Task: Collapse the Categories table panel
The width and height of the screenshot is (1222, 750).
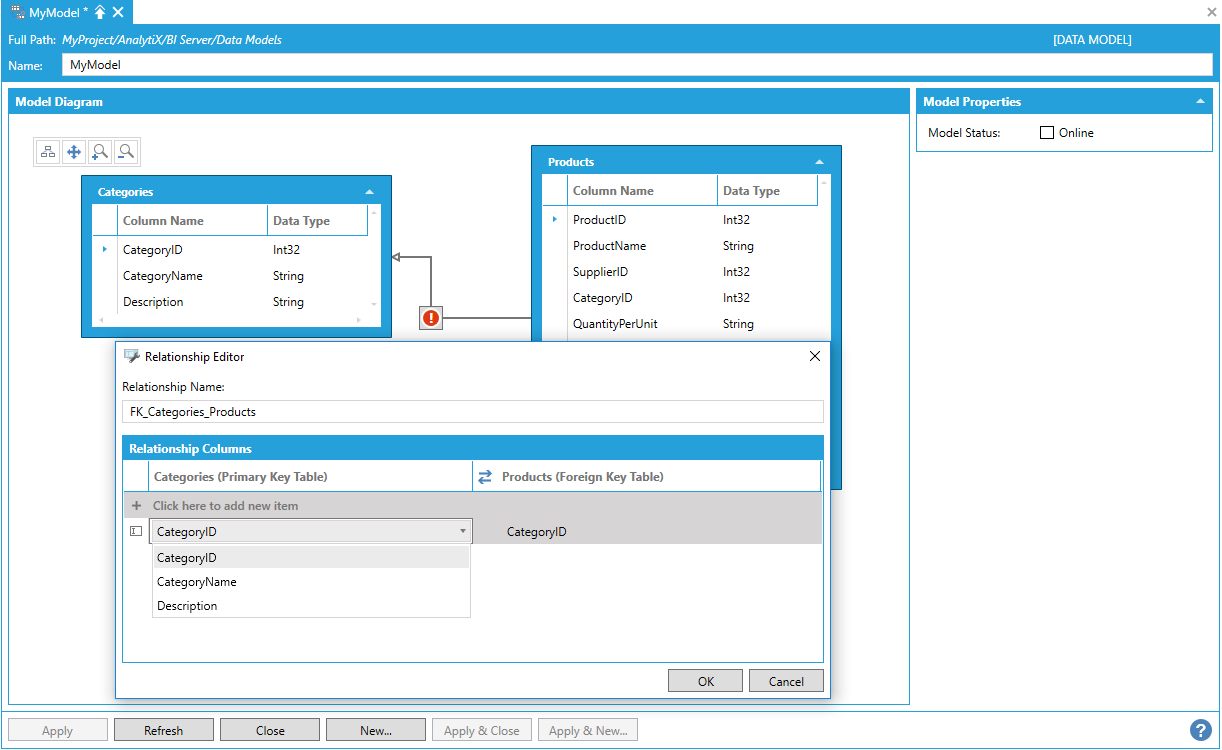Action: (x=369, y=192)
